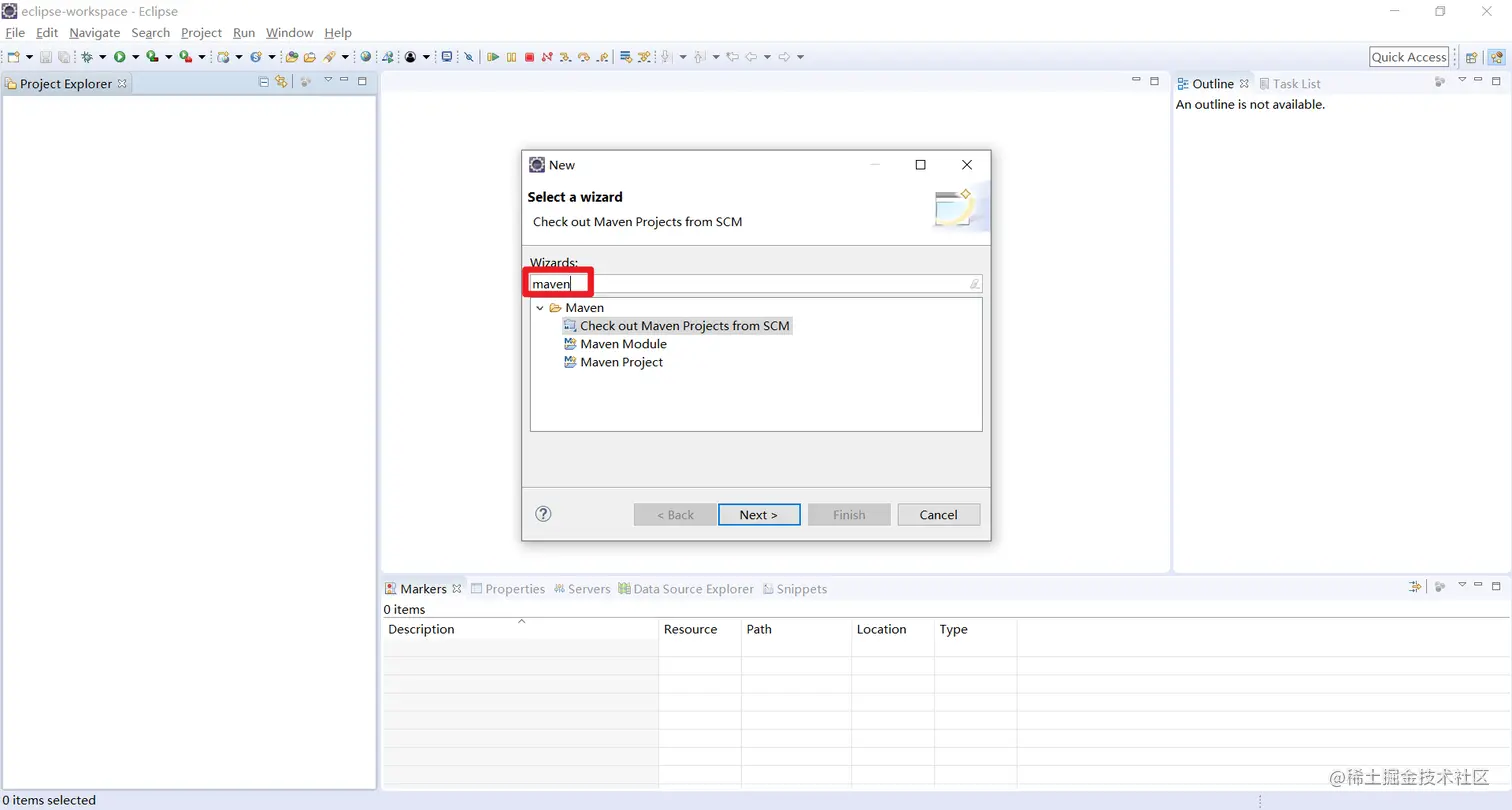Click the New file toolbar icon

click(x=14, y=57)
